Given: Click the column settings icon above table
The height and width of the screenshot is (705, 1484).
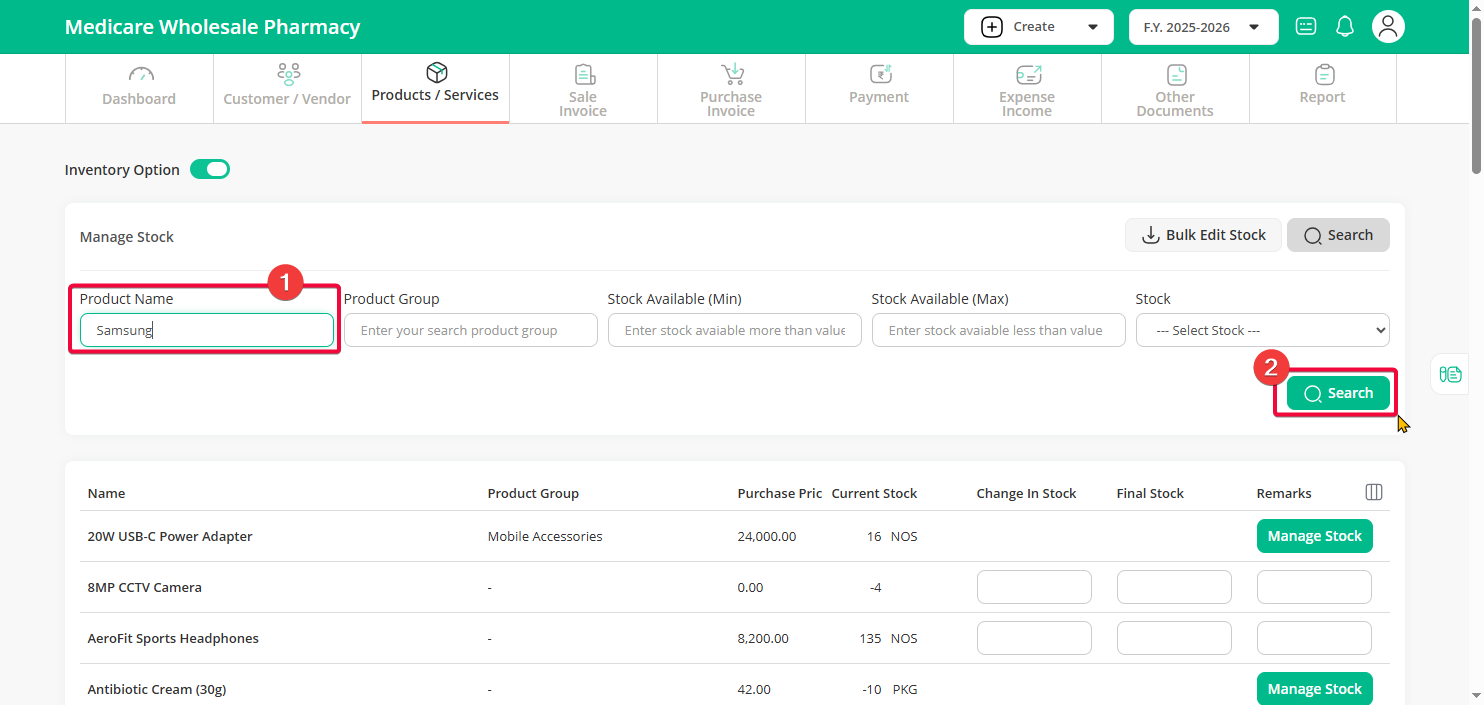Looking at the screenshot, I should 1374,492.
